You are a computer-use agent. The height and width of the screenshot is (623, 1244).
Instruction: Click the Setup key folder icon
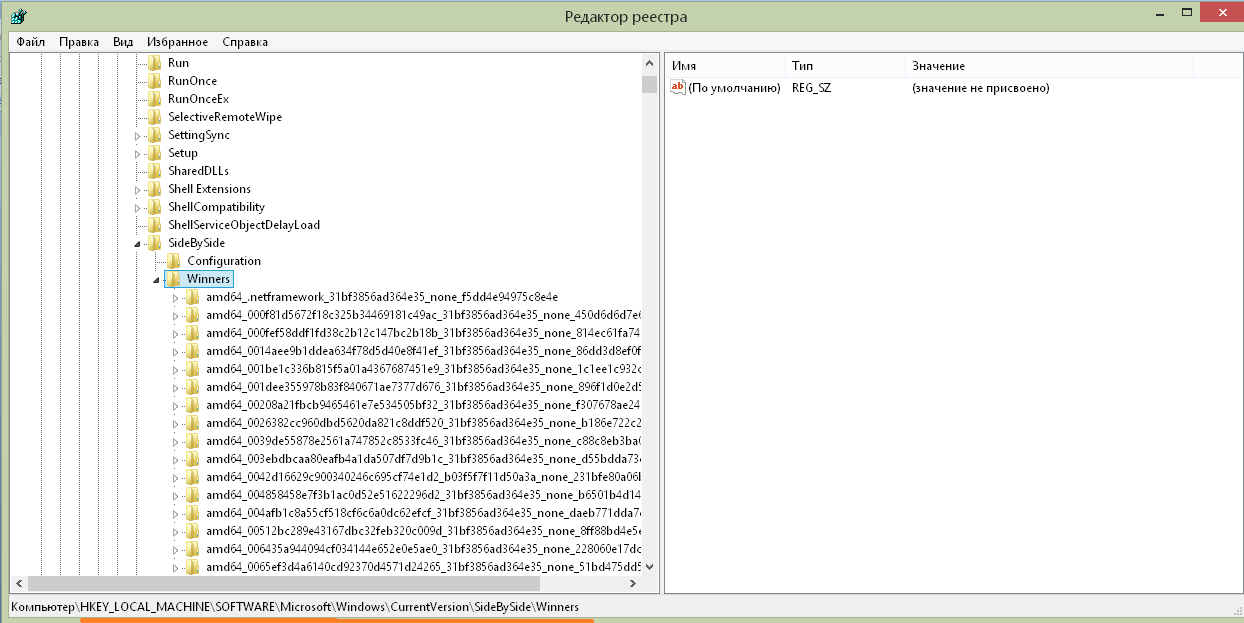(x=154, y=153)
